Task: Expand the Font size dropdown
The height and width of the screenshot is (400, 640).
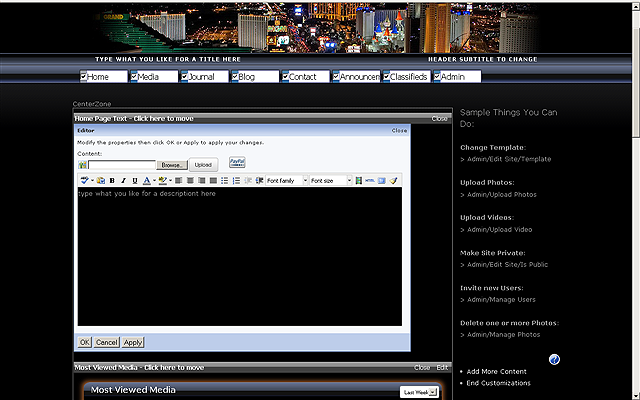Action: (x=330, y=181)
